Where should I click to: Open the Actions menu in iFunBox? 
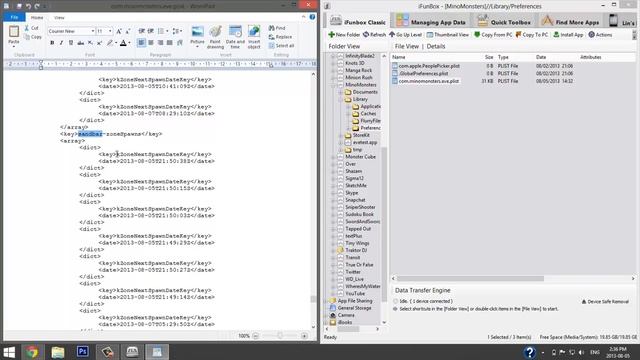coord(600,35)
